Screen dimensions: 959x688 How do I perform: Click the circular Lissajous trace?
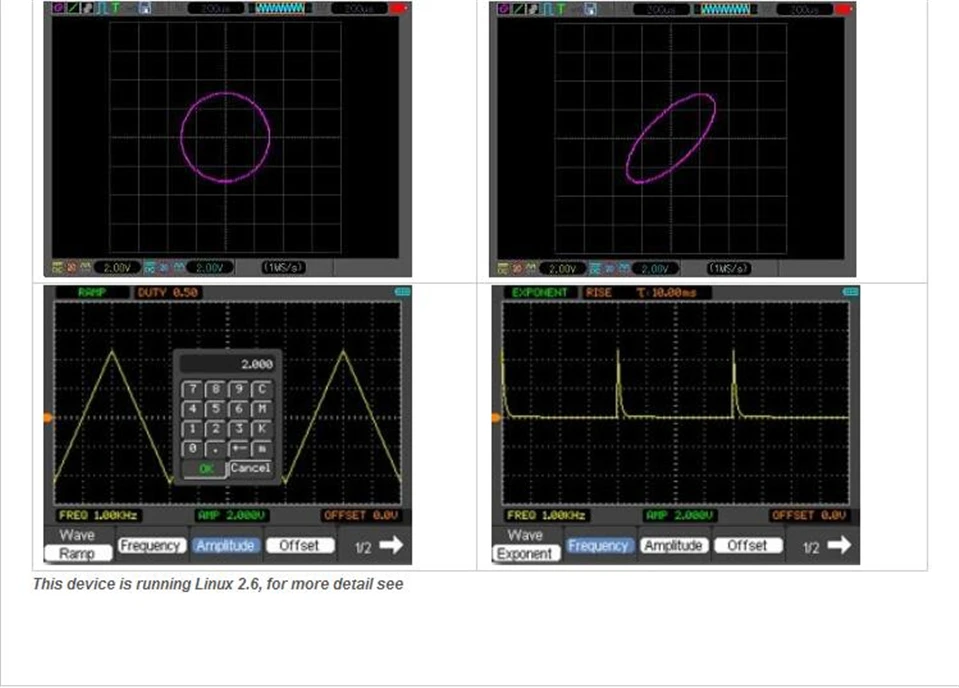click(x=225, y=138)
